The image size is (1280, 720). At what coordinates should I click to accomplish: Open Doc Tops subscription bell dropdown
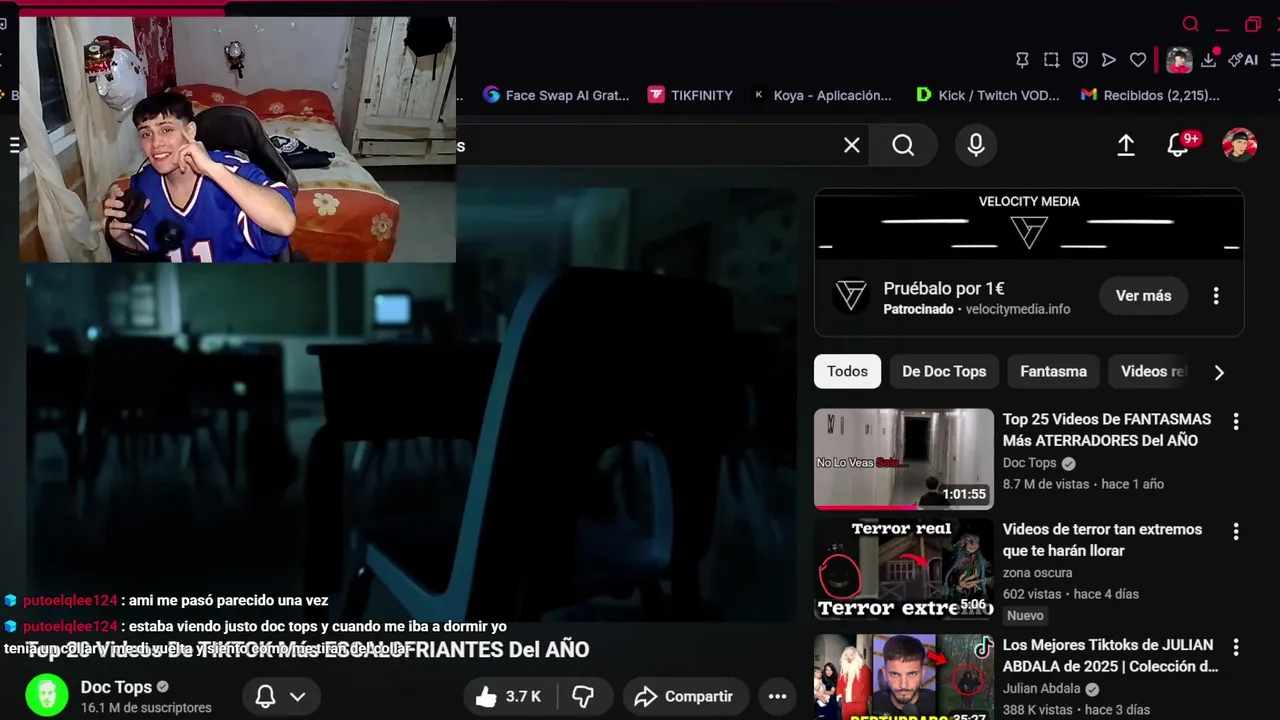[x=280, y=697]
